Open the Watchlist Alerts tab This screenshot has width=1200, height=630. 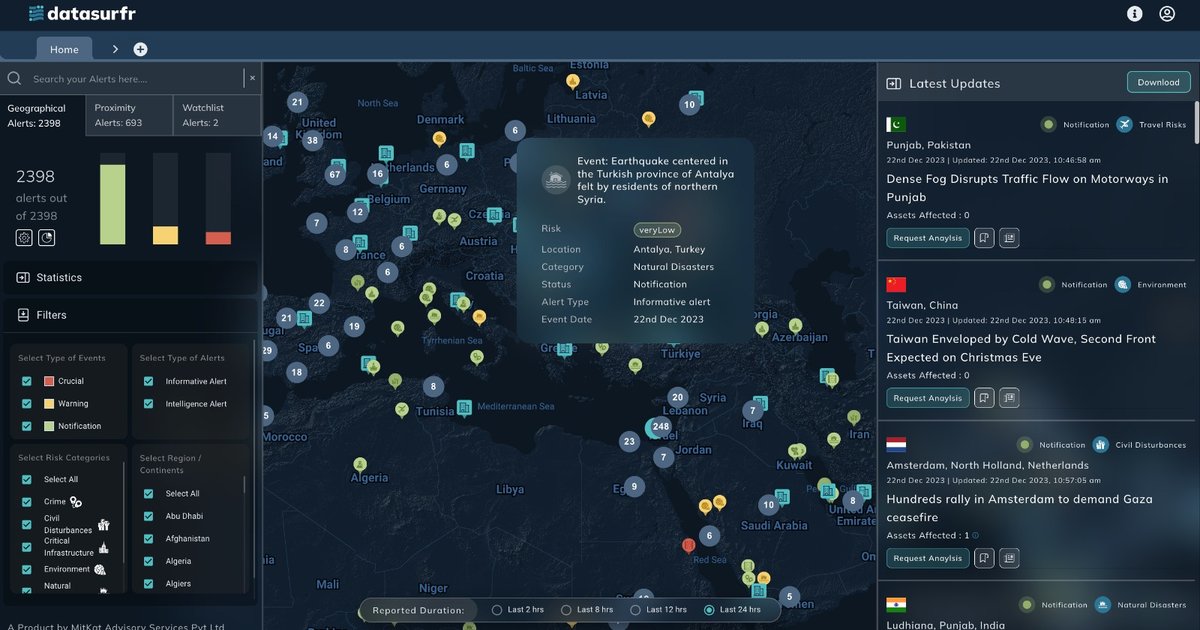coord(217,115)
